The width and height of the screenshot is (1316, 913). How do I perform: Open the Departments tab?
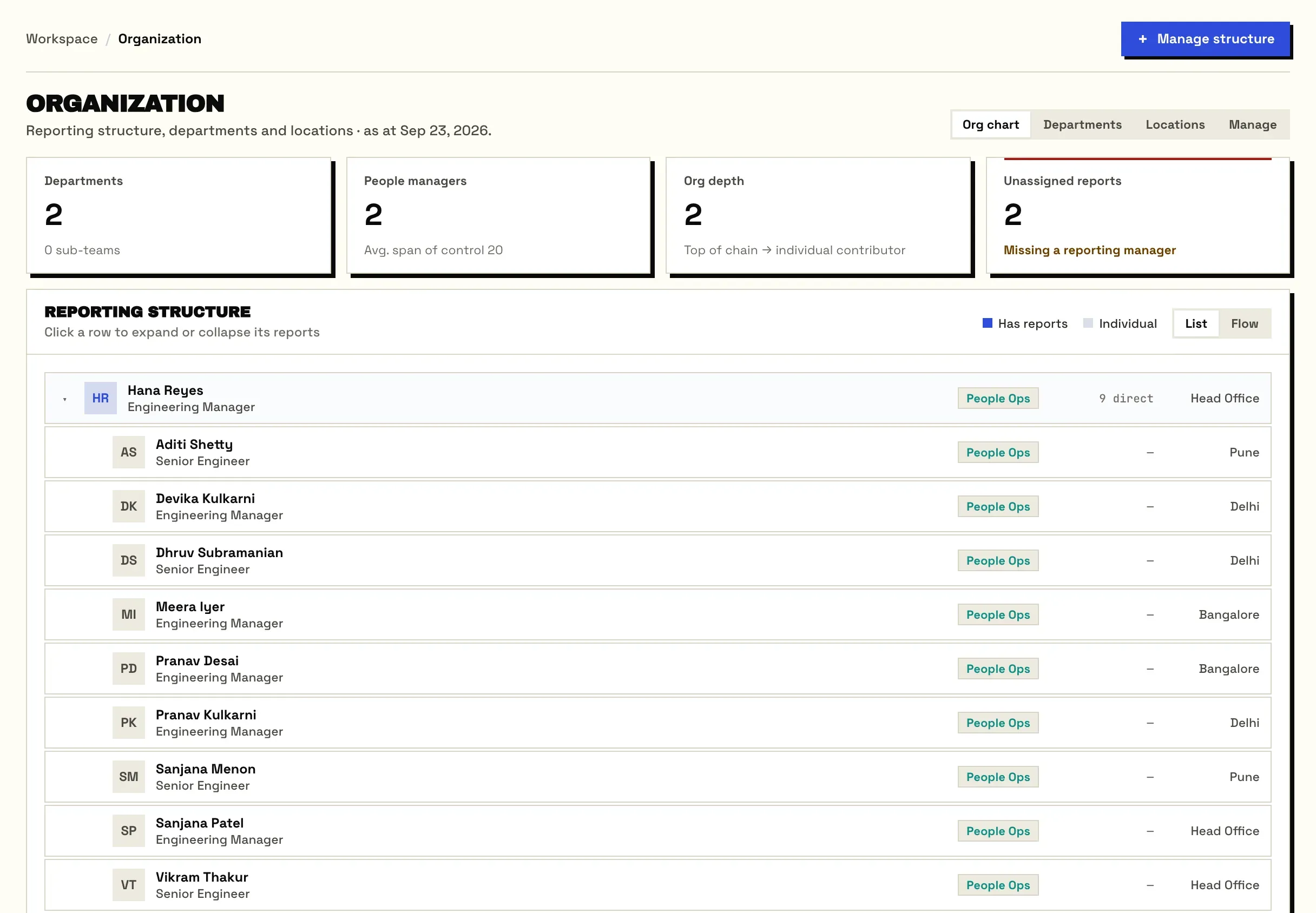pos(1082,125)
